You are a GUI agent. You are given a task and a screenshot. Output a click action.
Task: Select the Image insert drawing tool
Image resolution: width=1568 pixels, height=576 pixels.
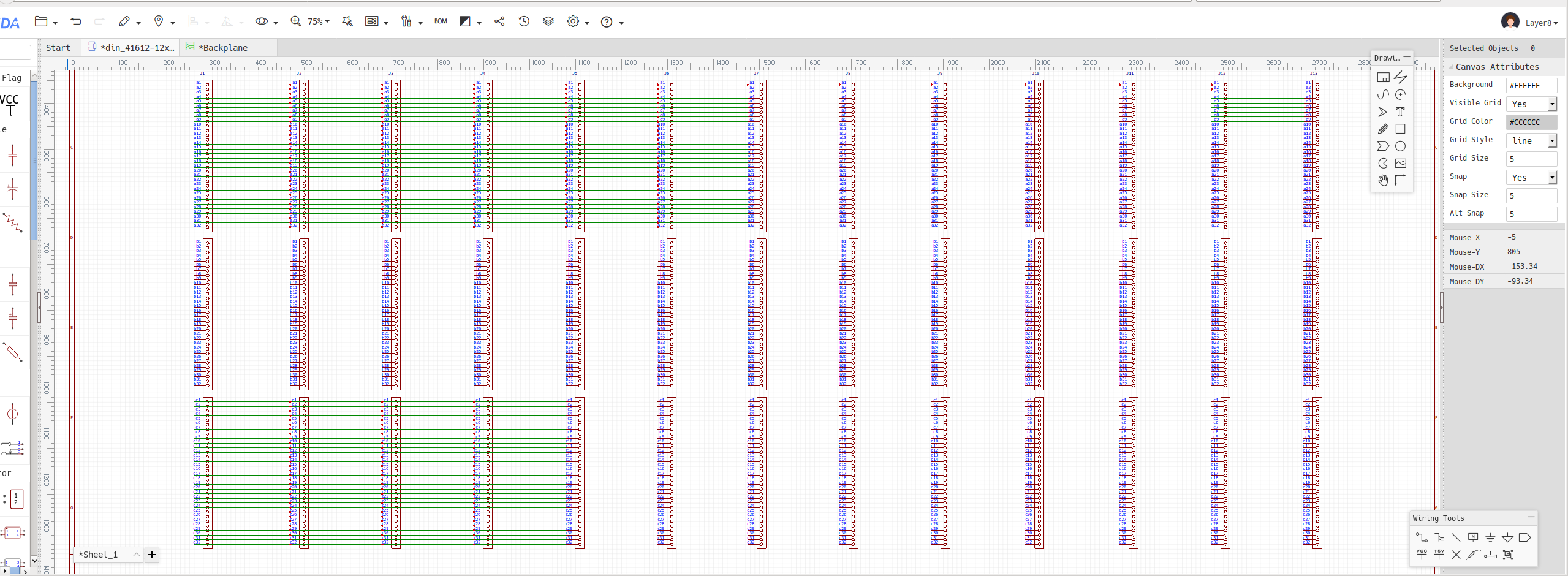[x=1400, y=163]
